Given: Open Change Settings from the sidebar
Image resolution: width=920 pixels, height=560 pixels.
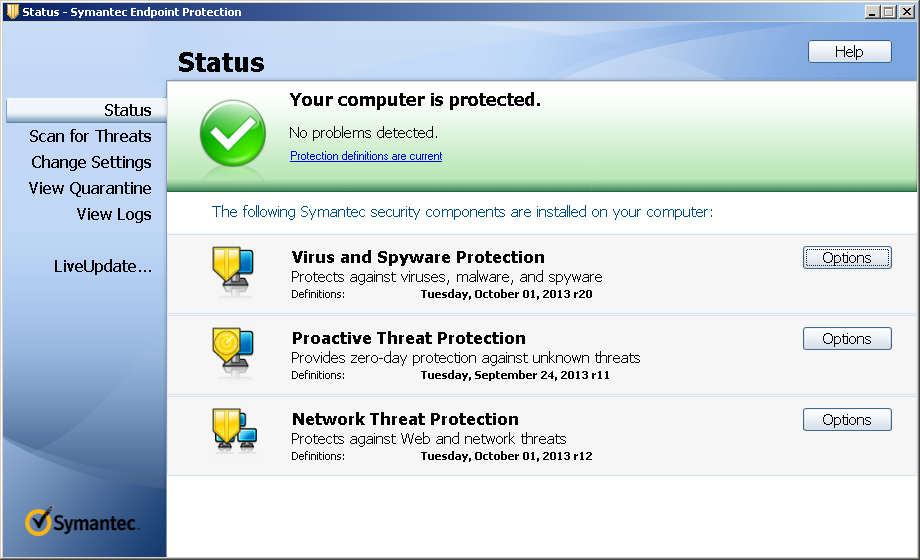Looking at the screenshot, I should pos(91,162).
